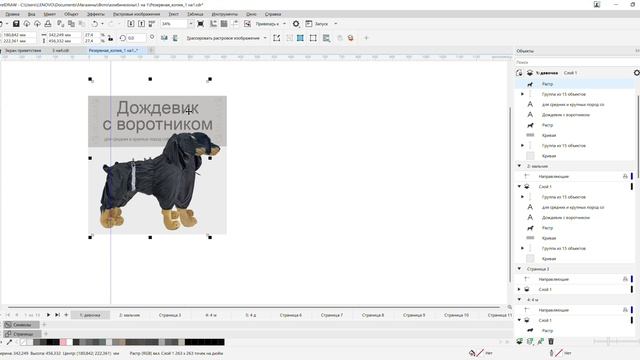Click the Запуск button
640x360 pixels.
click(317, 24)
